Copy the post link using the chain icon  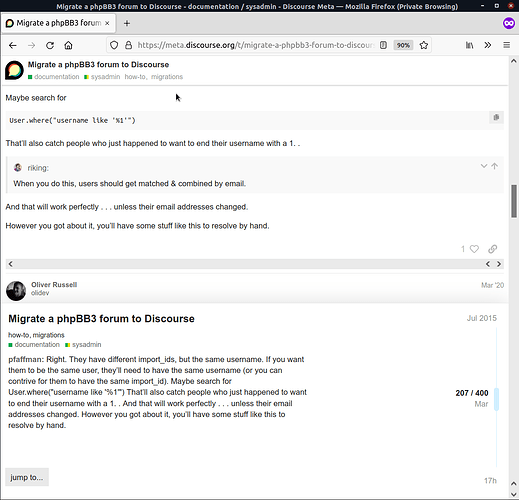tap(493, 249)
